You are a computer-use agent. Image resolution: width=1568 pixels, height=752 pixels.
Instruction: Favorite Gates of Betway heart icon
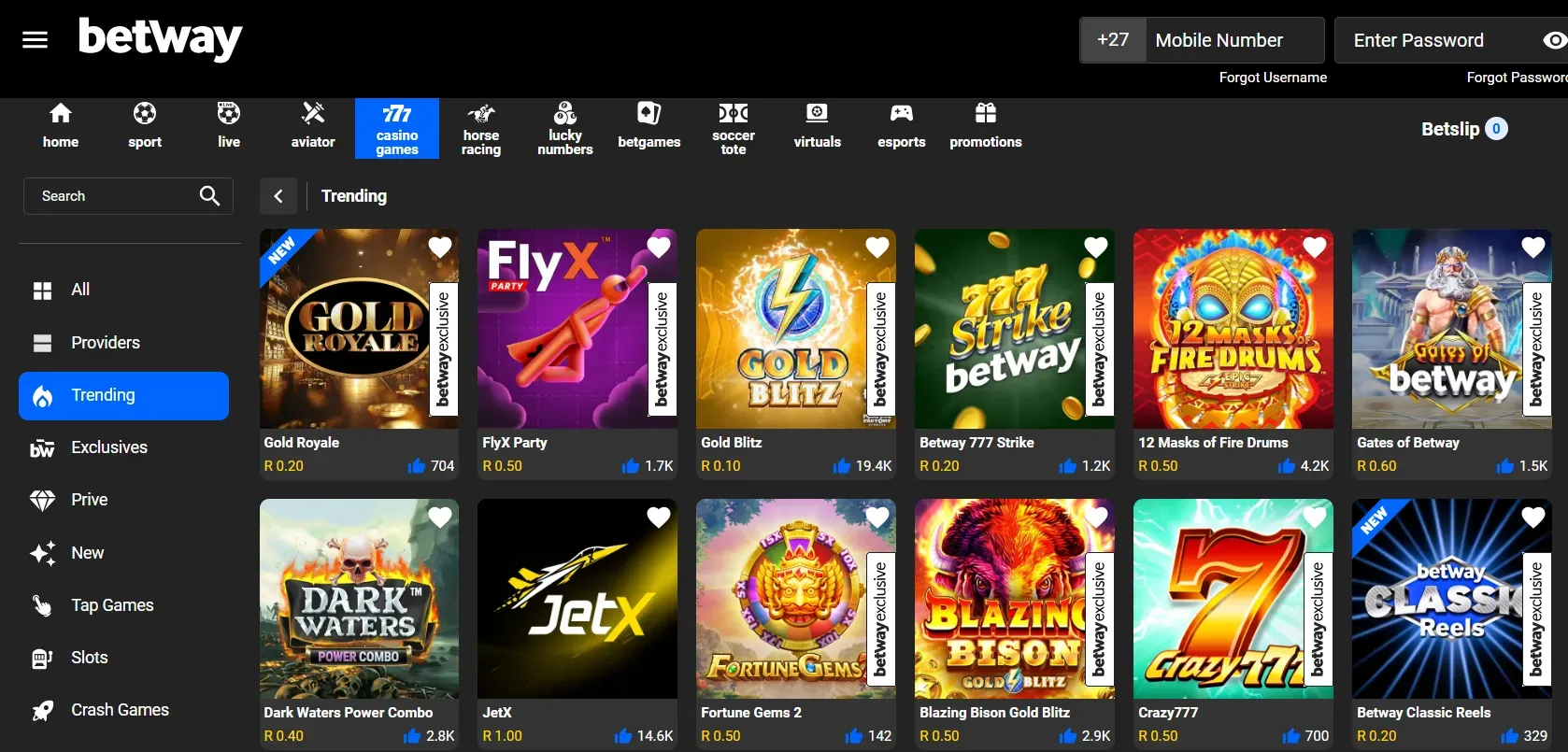[1533, 248]
